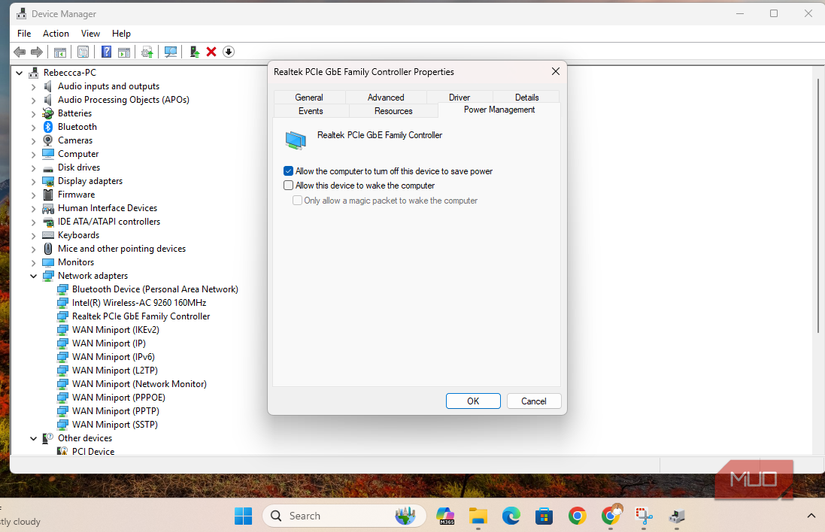This screenshot has width=825, height=532.
Task: Open Windows Start button on taskbar
Action: click(x=243, y=516)
